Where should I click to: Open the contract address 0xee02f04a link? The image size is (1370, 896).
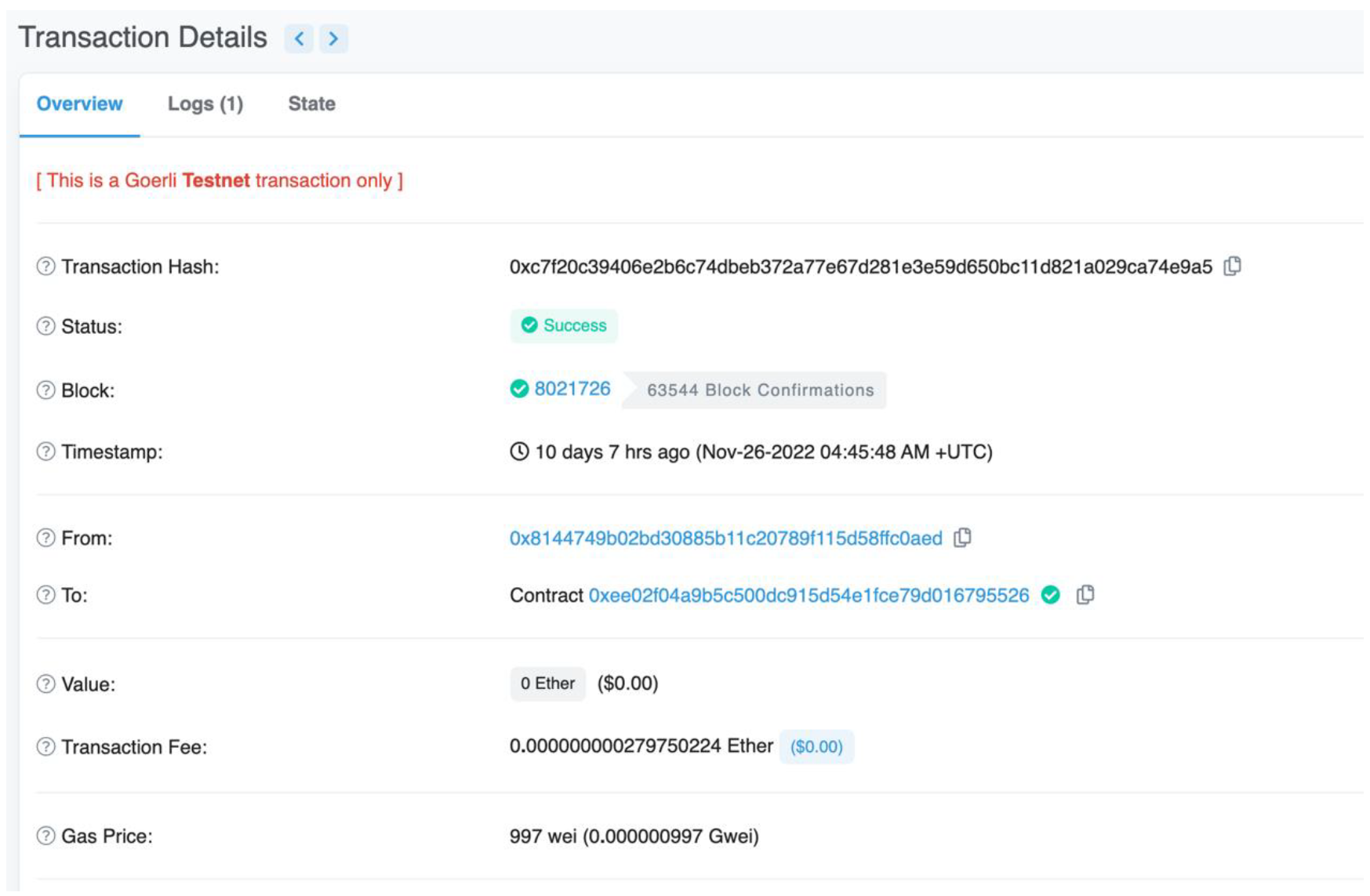(x=809, y=596)
